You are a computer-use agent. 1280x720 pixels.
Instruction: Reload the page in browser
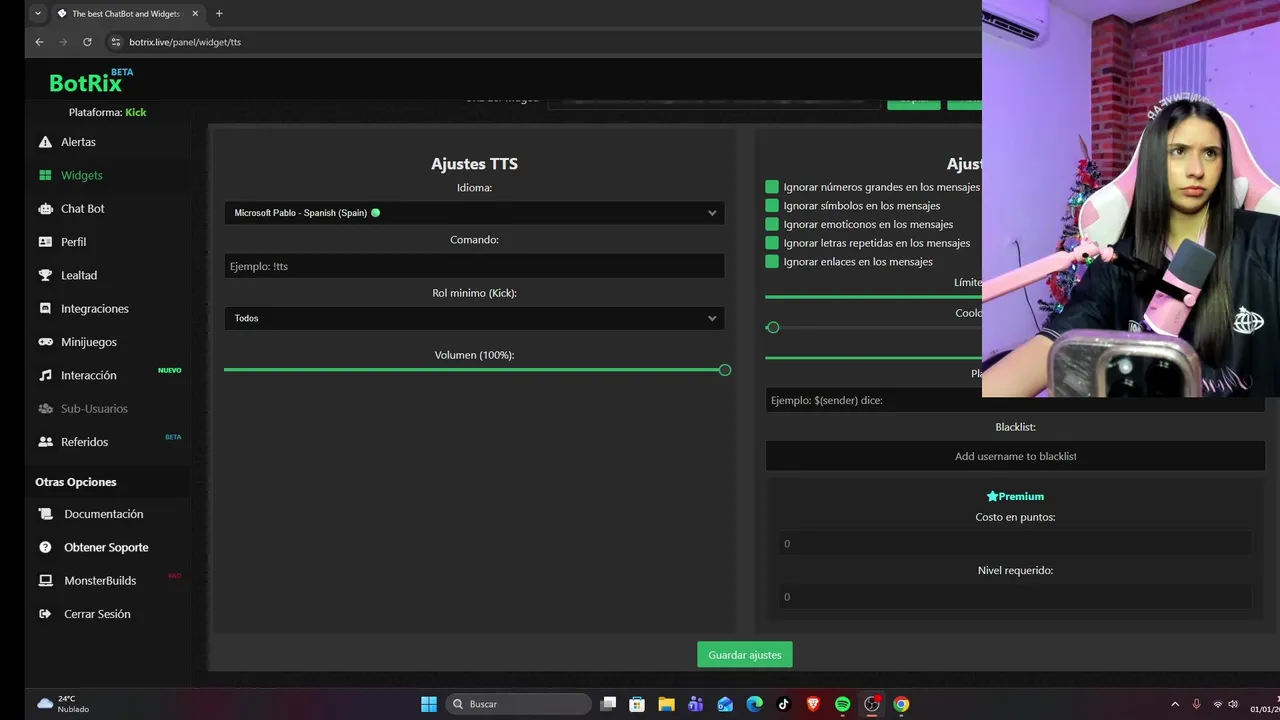tap(87, 42)
